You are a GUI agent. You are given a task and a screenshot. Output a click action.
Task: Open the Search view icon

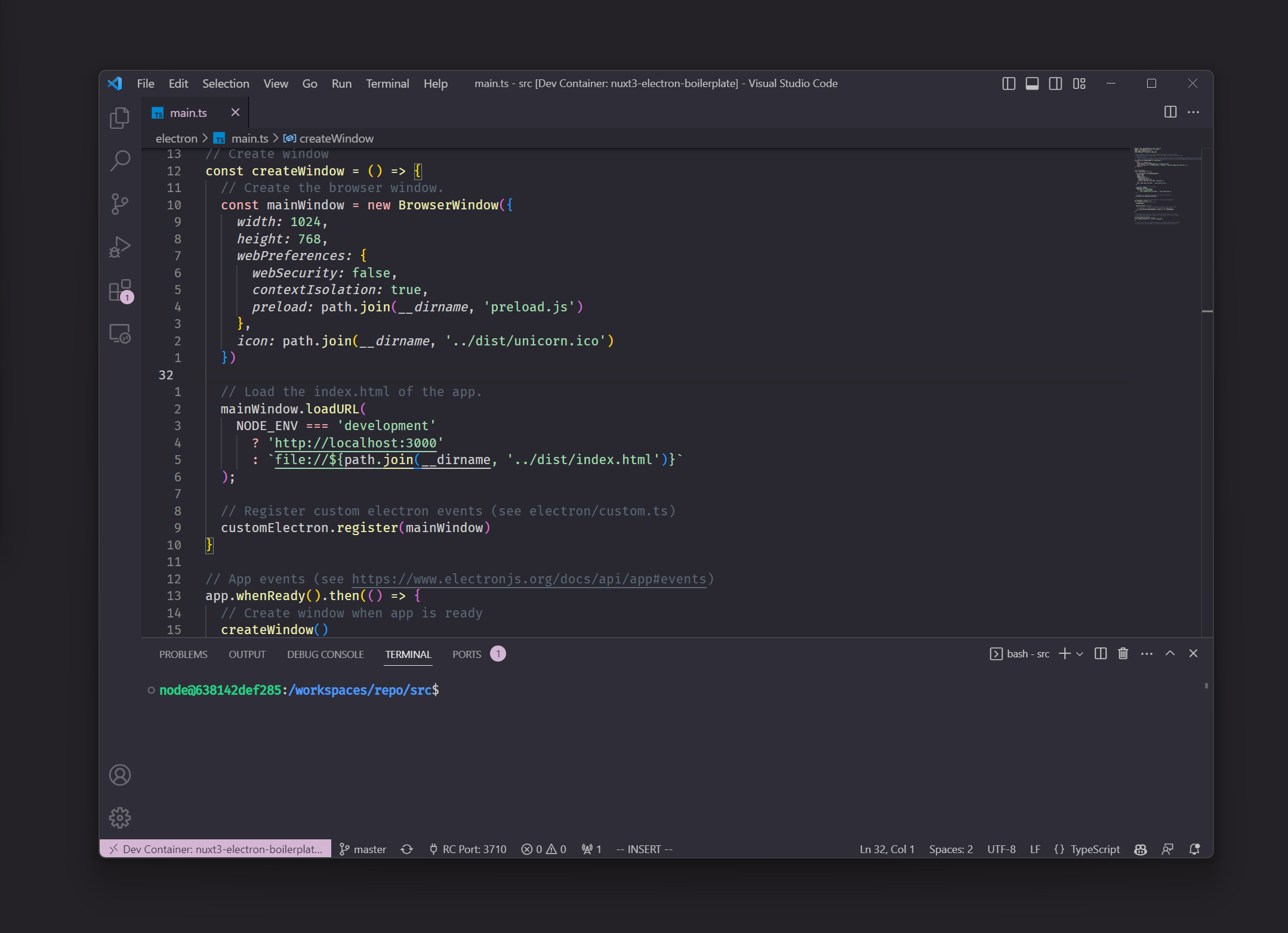coord(119,161)
